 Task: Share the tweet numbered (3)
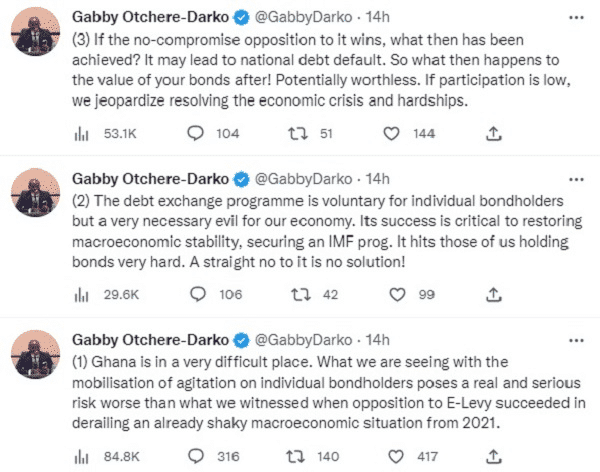coord(492,133)
